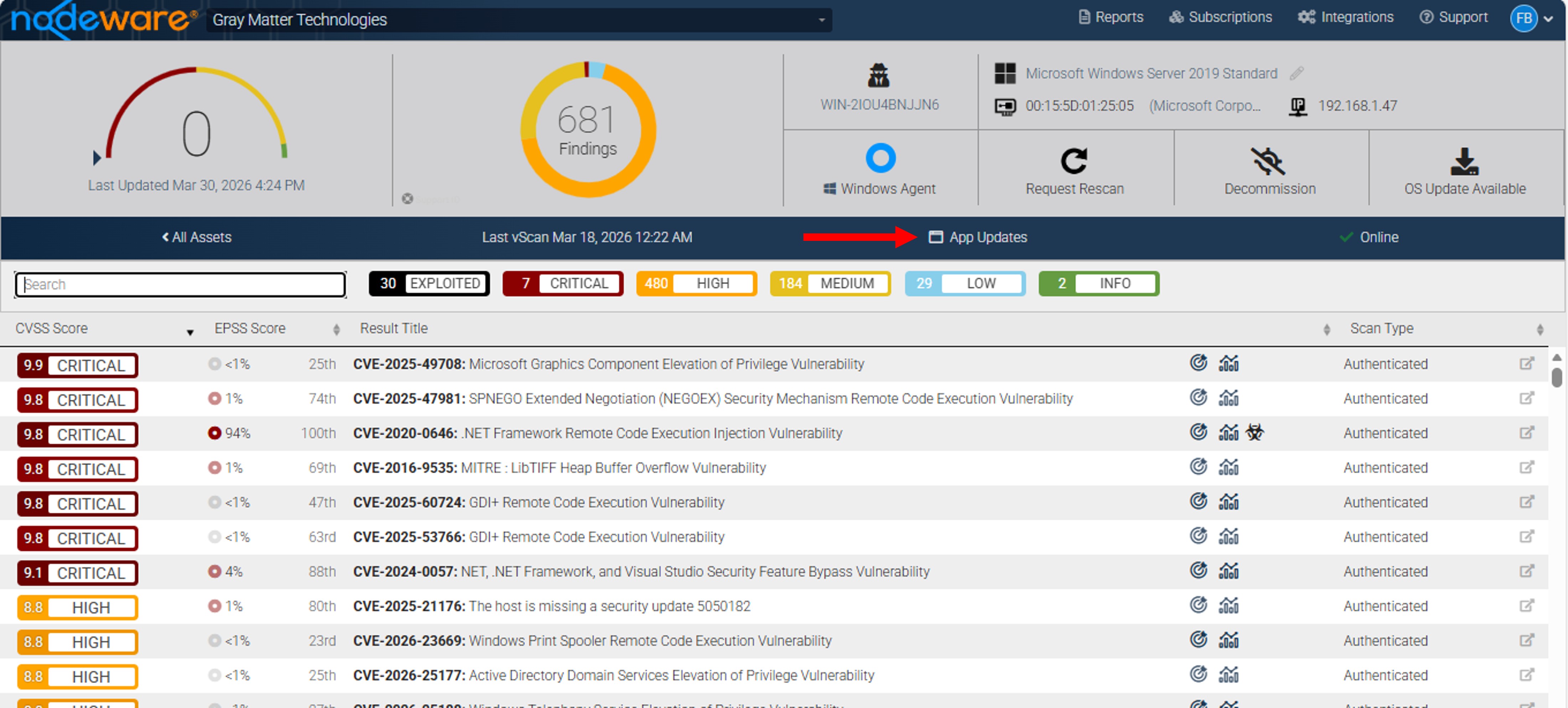Open the CVE-2026-23669 Print Spooler finding

pos(592,641)
